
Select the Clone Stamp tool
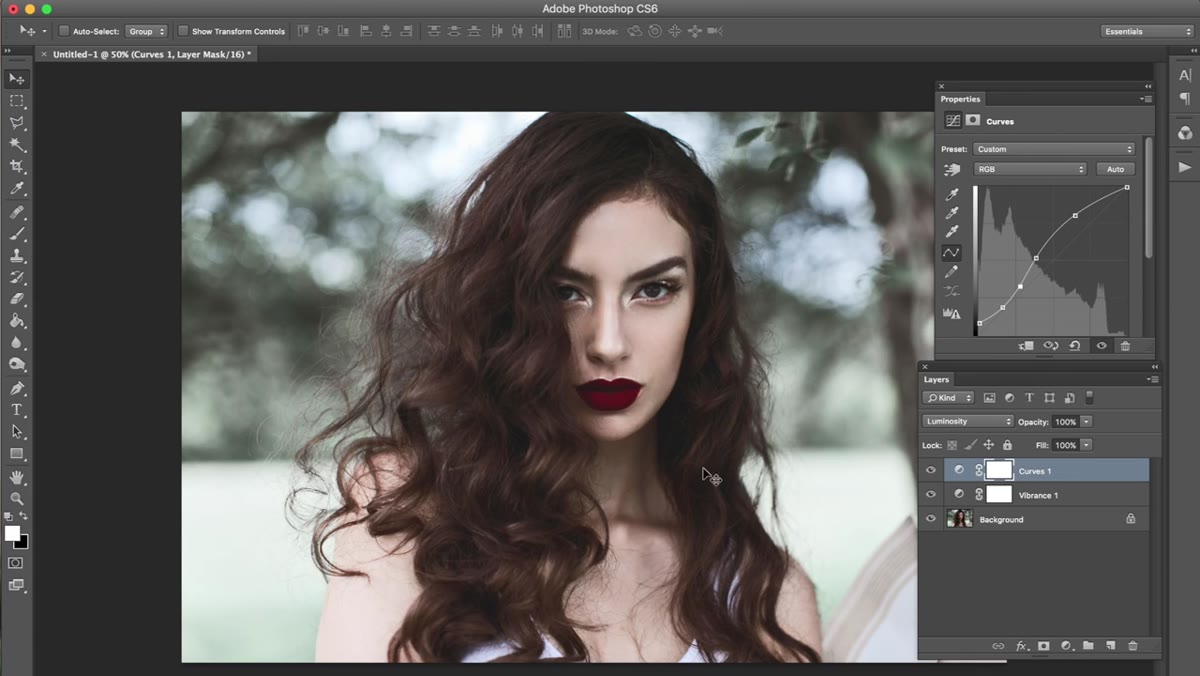tap(17, 256)
